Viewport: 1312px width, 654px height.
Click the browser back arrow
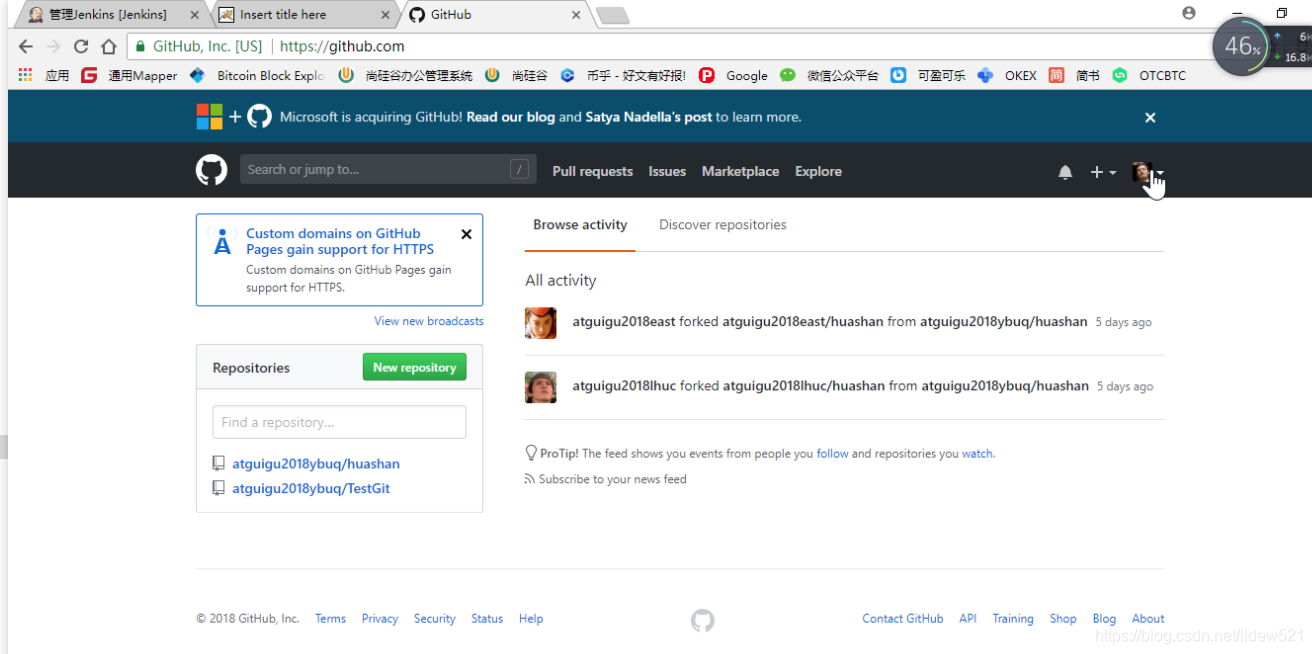[26, 46]
